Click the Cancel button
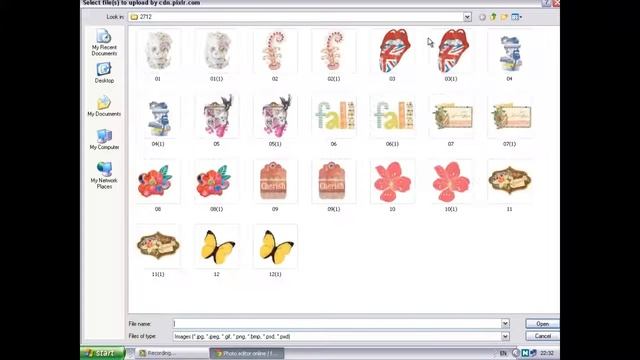This screenshot has height=360, width=640. click(x=542, y=336)
